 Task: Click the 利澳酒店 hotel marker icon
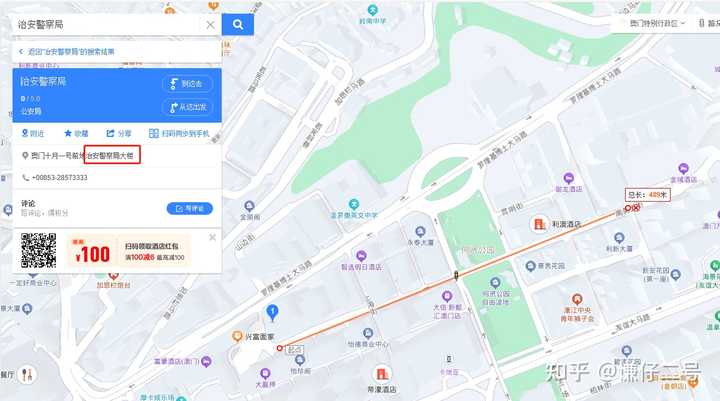pos(539,224)
